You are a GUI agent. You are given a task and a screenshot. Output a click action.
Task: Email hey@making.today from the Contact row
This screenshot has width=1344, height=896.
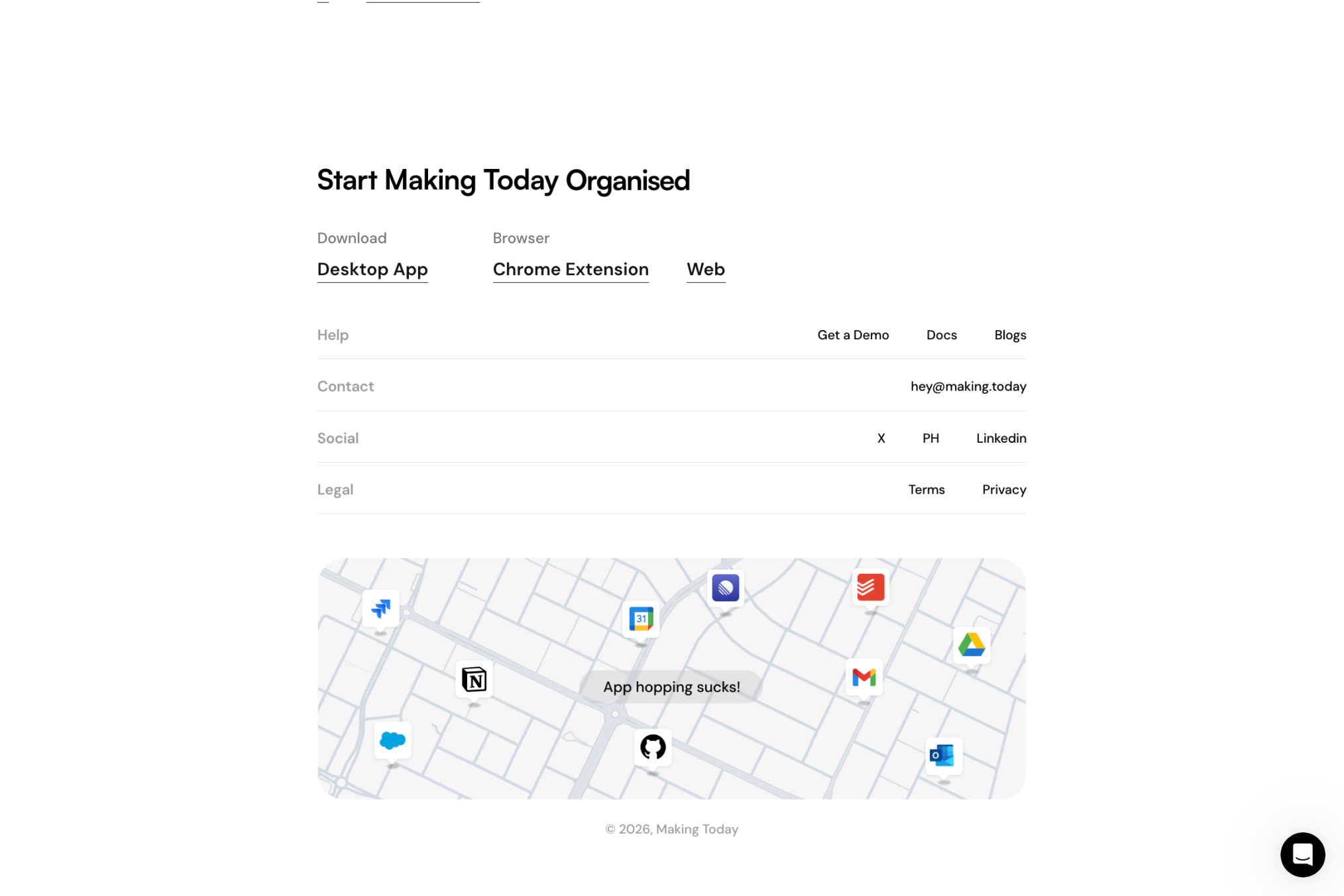click(x=968, y=386)
